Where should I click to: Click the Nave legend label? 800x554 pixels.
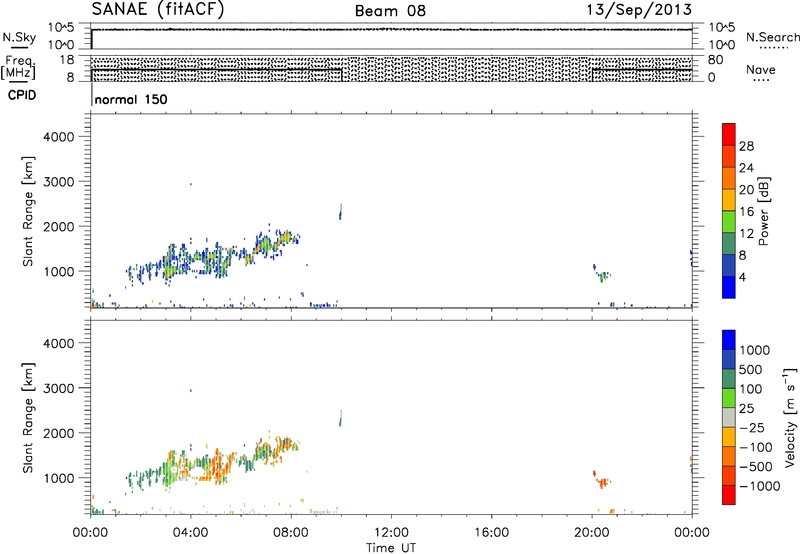tap(761, 69)
